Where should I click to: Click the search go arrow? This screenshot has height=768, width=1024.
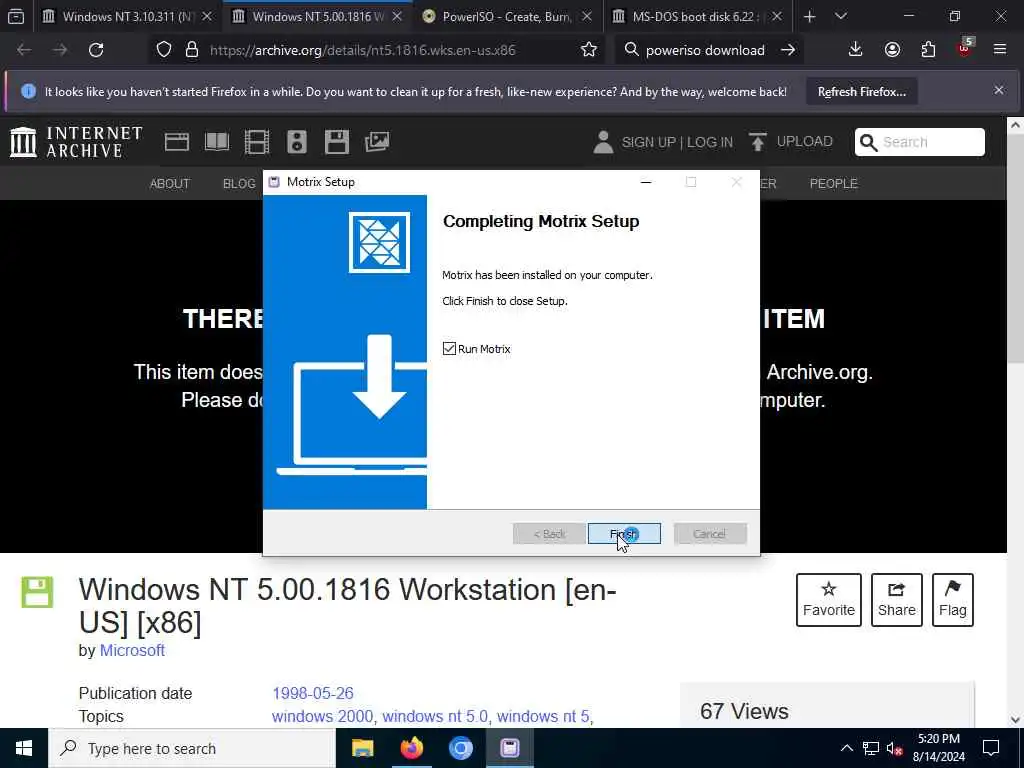(x=788, y=50)
